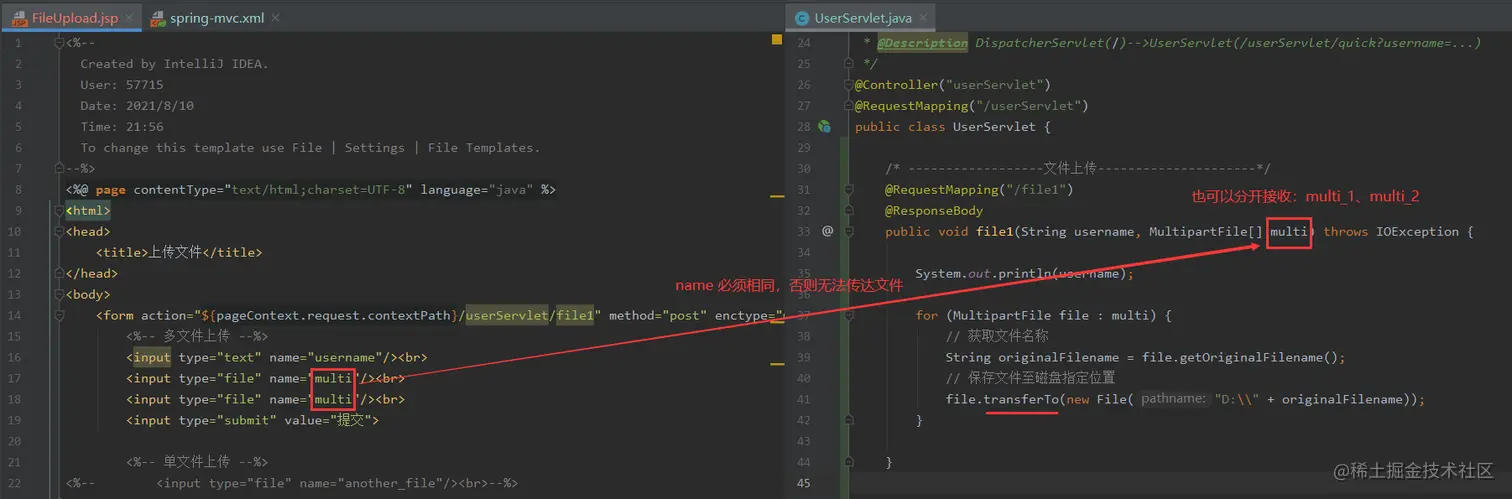
Task: Collapse the <html> tag fold at line 9
Action: pos(62,211)
